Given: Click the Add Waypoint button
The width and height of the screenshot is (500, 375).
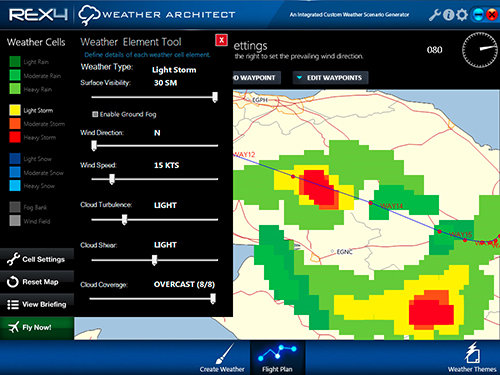Looking at the screenshot, I should coord(257,78).
